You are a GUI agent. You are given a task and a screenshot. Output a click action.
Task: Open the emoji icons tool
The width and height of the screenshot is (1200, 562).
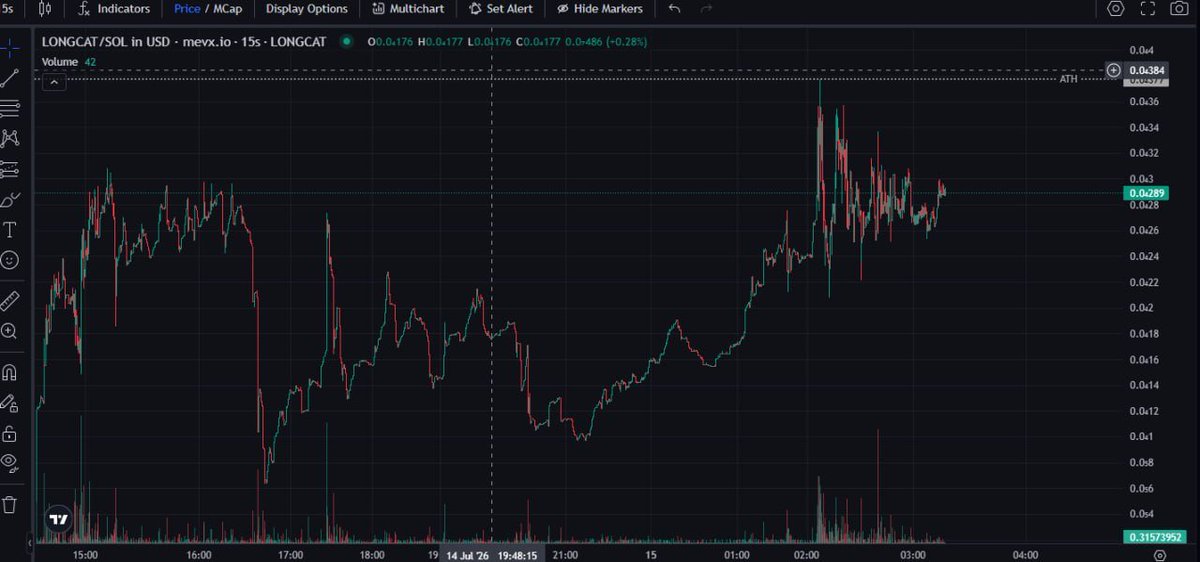coord(10,259)
